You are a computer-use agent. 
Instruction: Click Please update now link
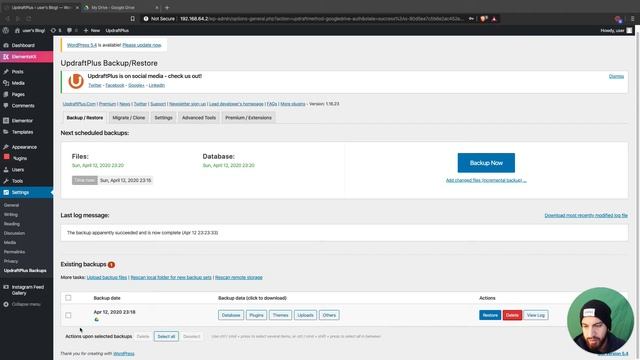tap(142, 45)
